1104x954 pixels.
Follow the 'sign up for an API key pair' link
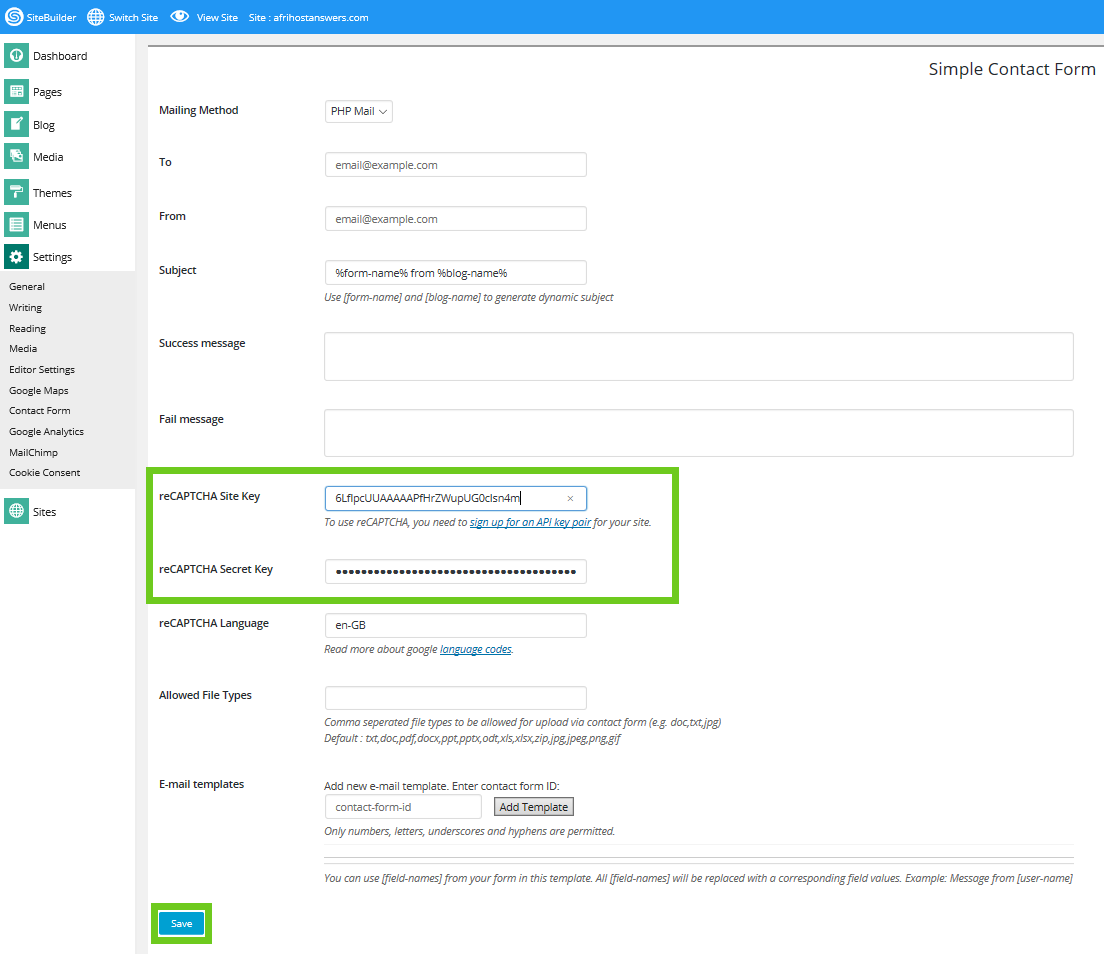click(x=530, y=522)
